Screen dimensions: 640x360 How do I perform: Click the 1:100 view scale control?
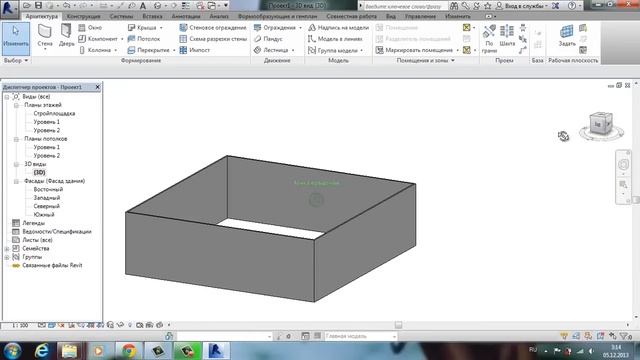point(20,325)
